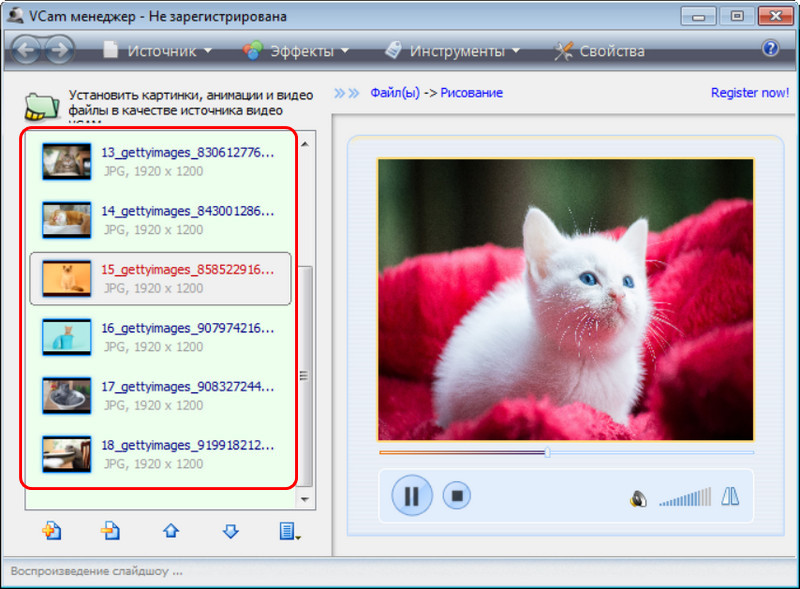Go back with the left arrow button
Viewport: 800px width, 589px height.
(26, 50)
